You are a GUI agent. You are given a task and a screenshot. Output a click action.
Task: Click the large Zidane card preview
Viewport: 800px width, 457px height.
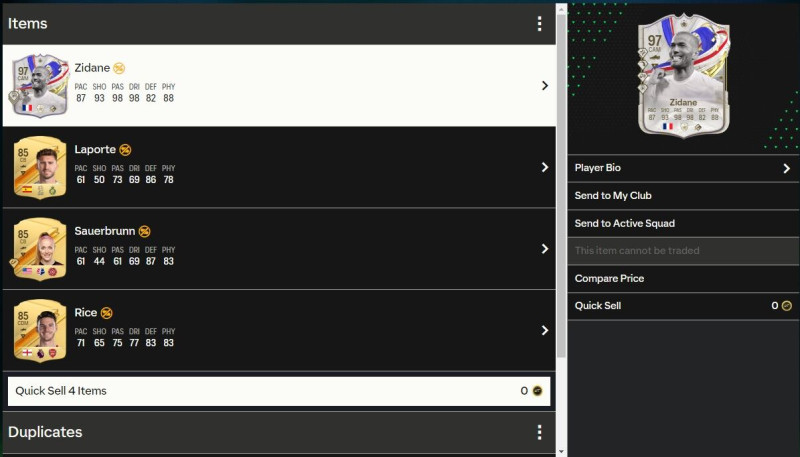683,75
